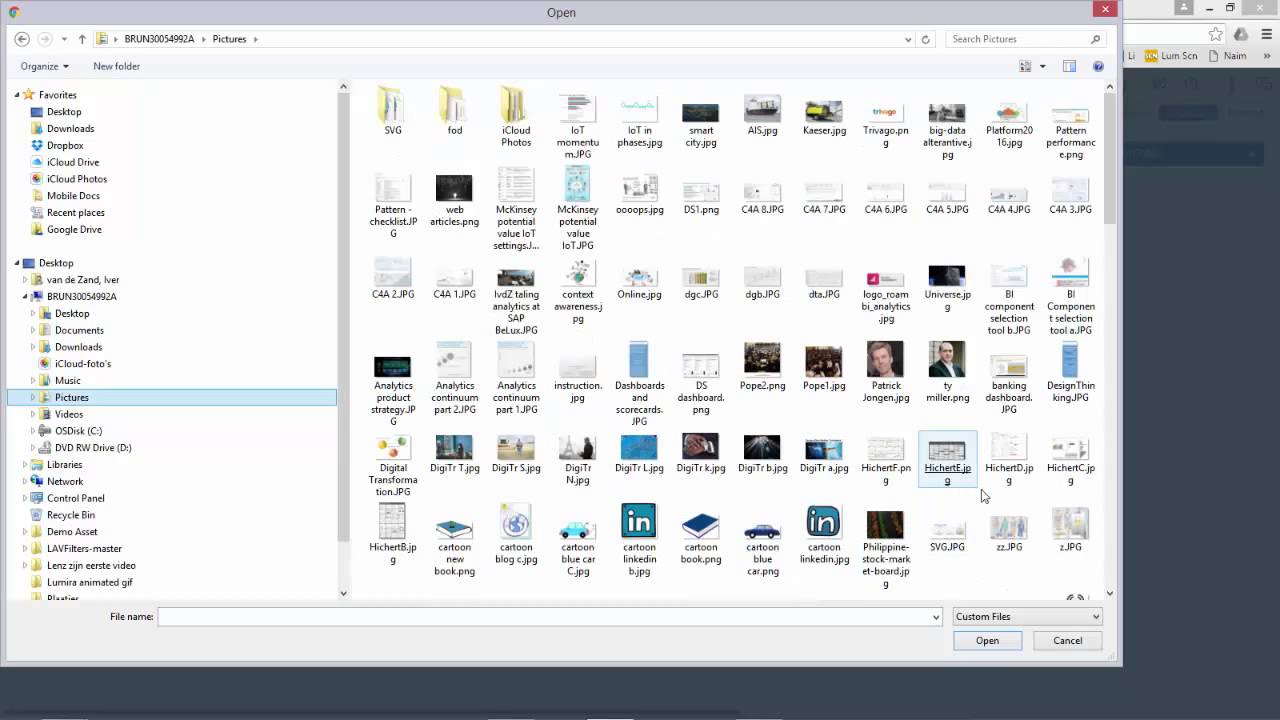The height and width of the screenshot is (720, 1280).
Task: Select the fod folder
Action: pos(455,112)
